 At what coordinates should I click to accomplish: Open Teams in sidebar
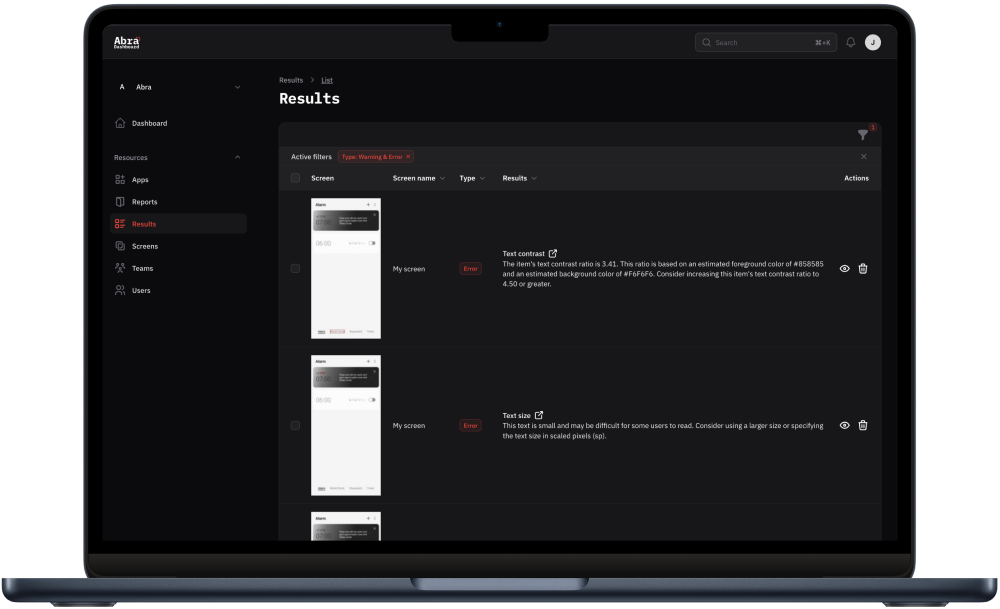coord(179,268)
